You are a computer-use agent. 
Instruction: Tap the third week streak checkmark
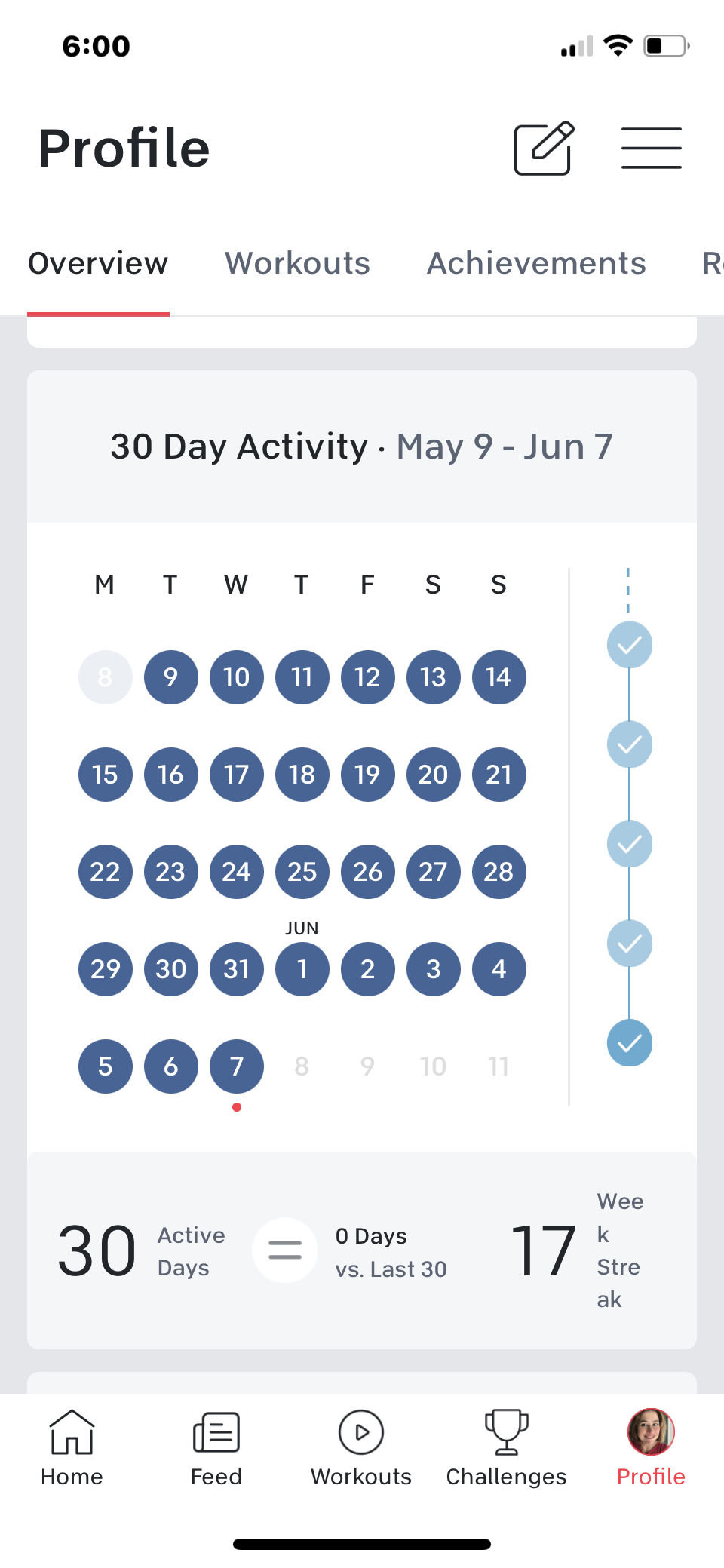click(630, 844)
